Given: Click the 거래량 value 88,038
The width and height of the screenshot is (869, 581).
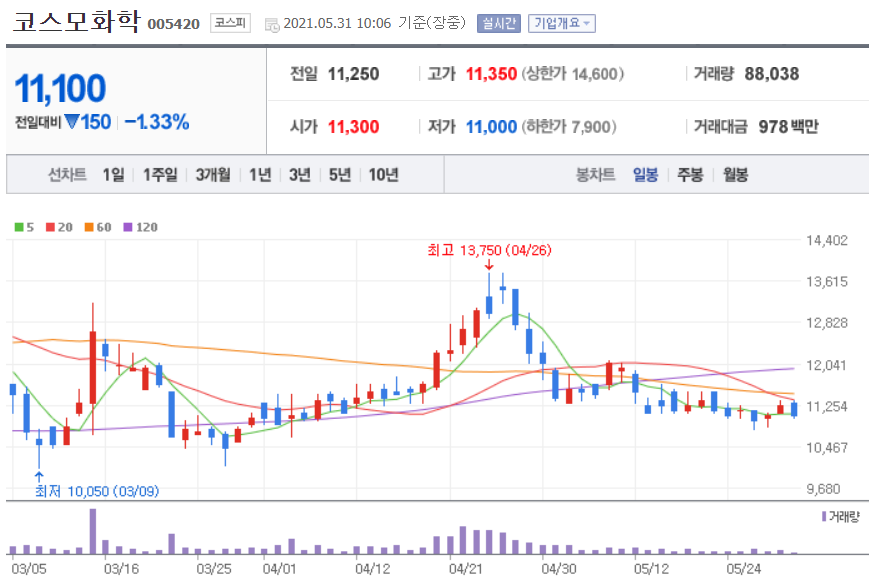Looking at the screenshot, I should [771, 74].
